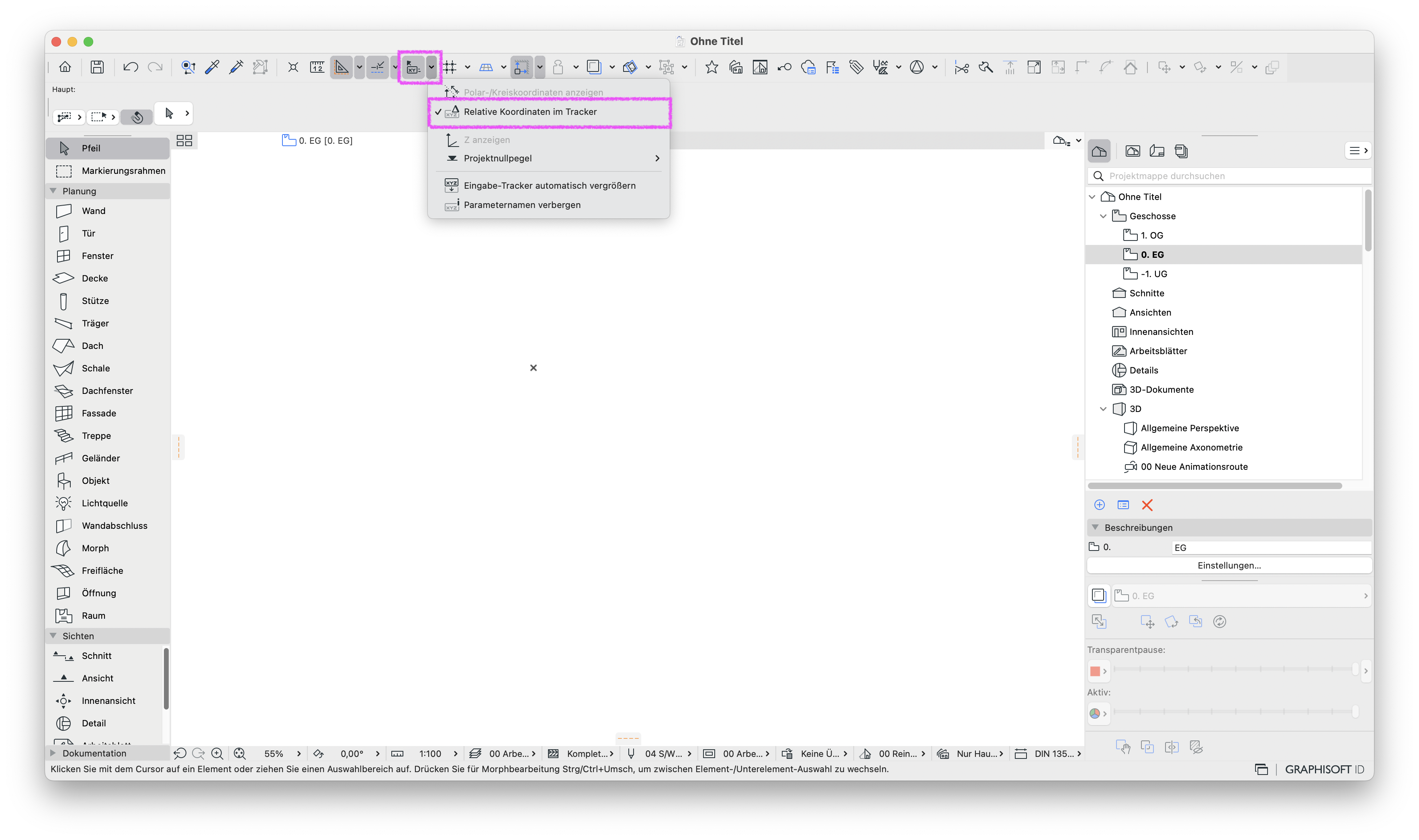Viewport: 1419px width, 840px height.
Task: Select the Dachfenster tool
Action: (108, 391)
